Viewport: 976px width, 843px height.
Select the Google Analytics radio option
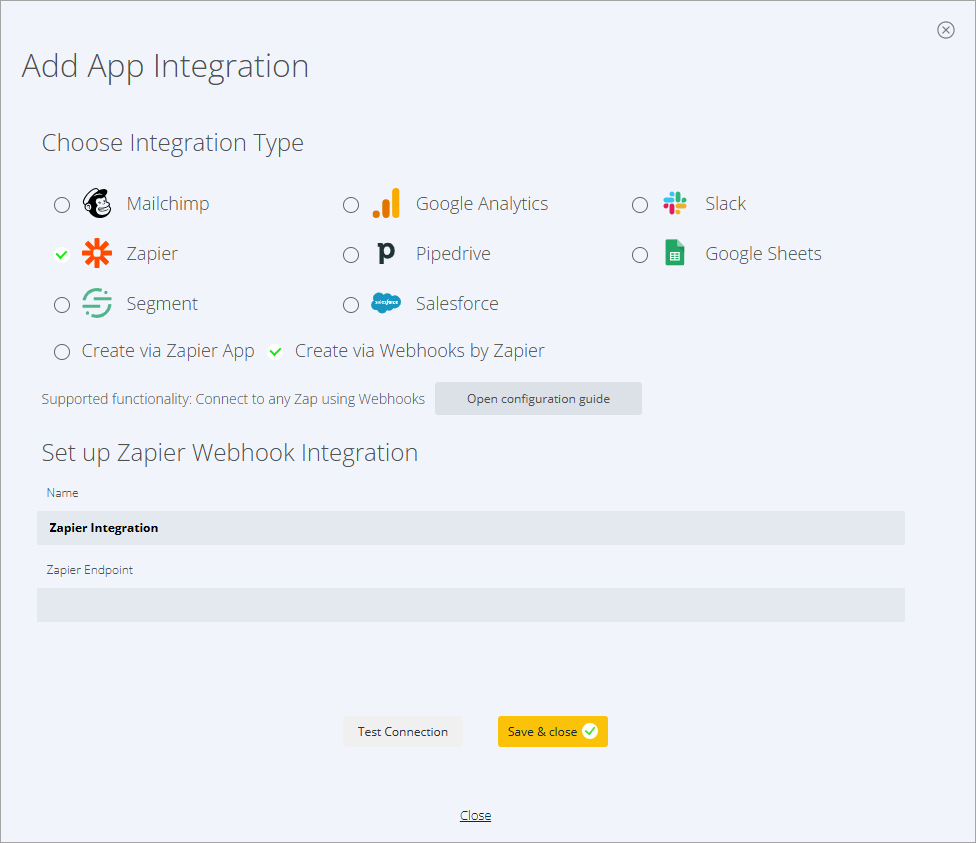point(351,205)
